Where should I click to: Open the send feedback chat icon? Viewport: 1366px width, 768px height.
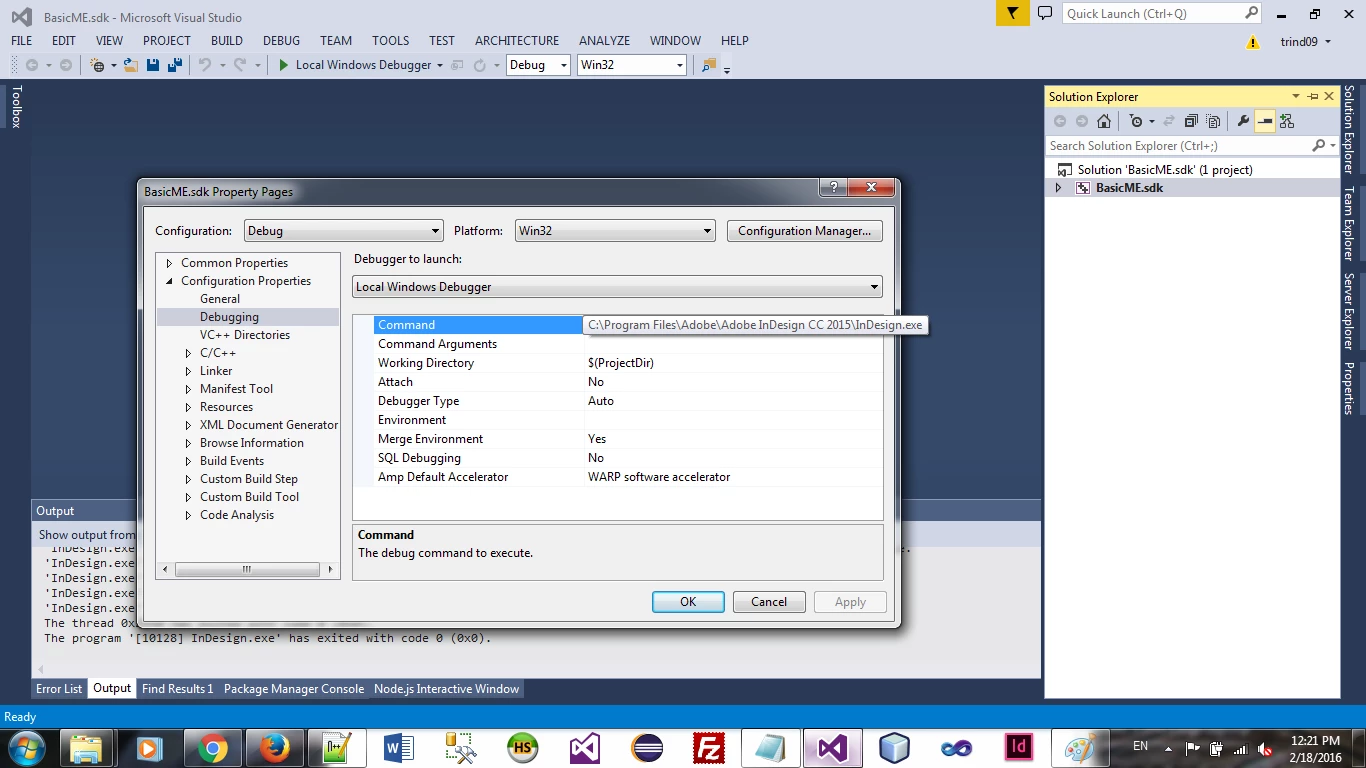(x=1045, y=13)
